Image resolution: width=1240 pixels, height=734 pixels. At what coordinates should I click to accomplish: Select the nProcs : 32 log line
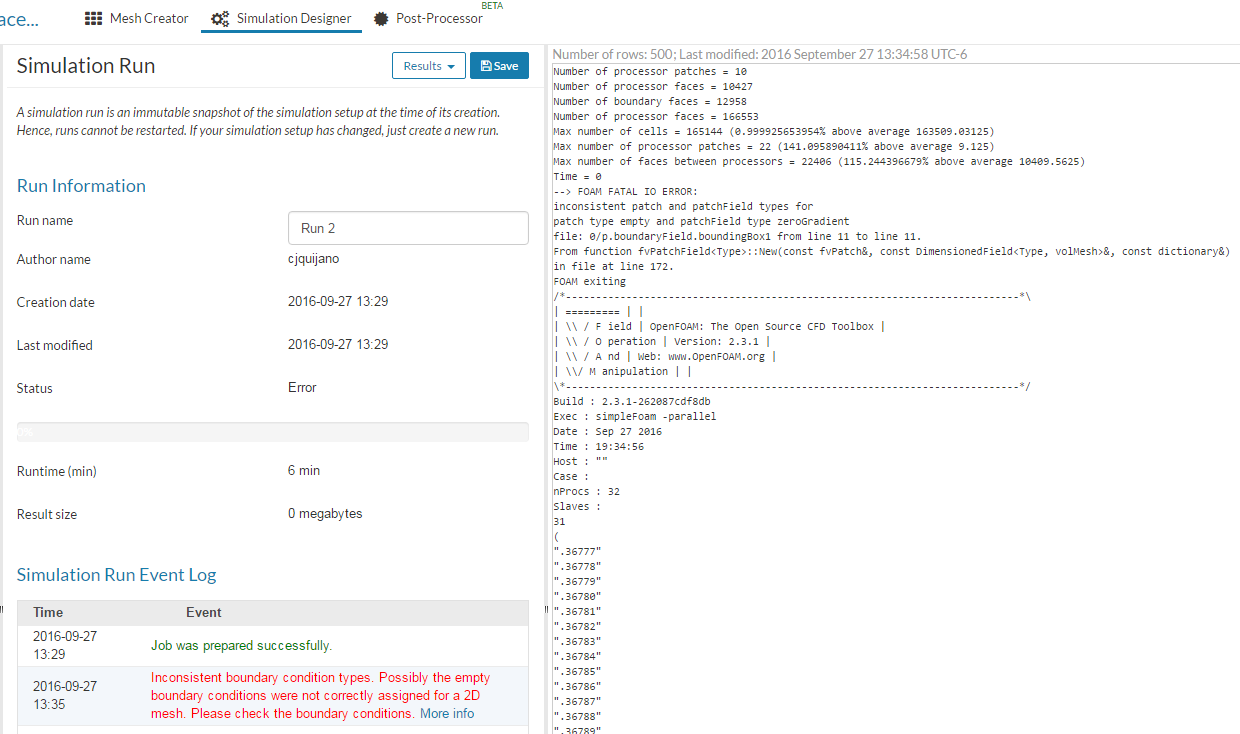coord(586,491)
